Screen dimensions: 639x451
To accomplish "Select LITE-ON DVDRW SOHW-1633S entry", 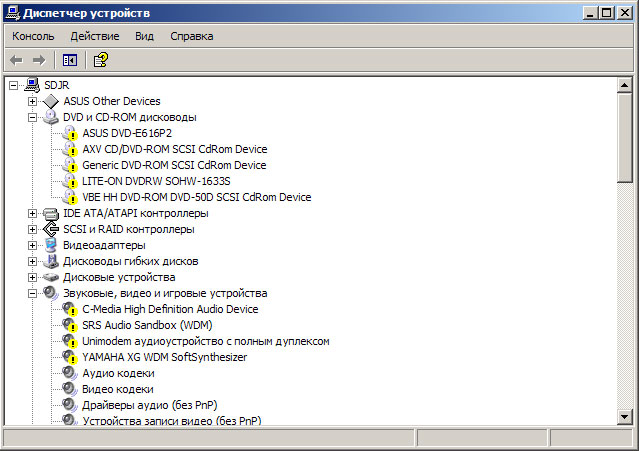I will pos(156,181).
